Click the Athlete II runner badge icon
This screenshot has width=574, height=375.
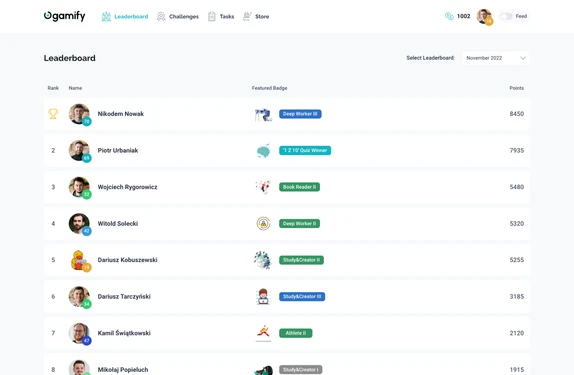coord(263,333)
